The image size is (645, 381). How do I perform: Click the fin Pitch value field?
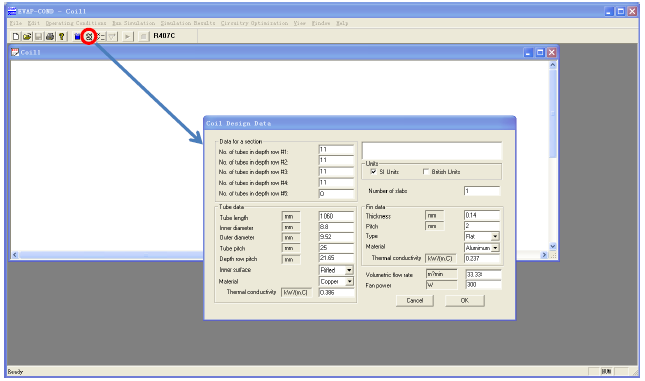tap(482, 226)
